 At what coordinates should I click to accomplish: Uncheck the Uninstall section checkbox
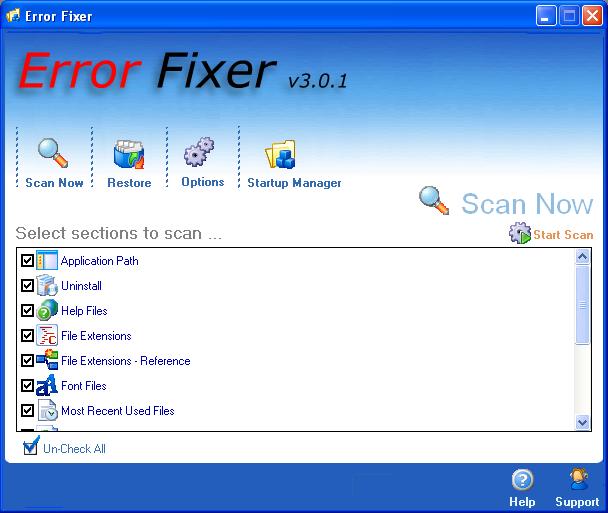28,286
